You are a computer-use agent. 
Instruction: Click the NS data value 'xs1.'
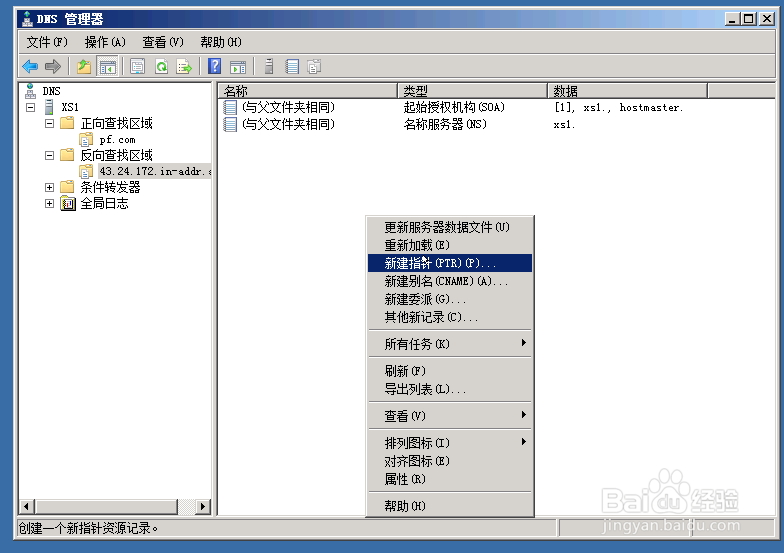(x=564, y=124)
